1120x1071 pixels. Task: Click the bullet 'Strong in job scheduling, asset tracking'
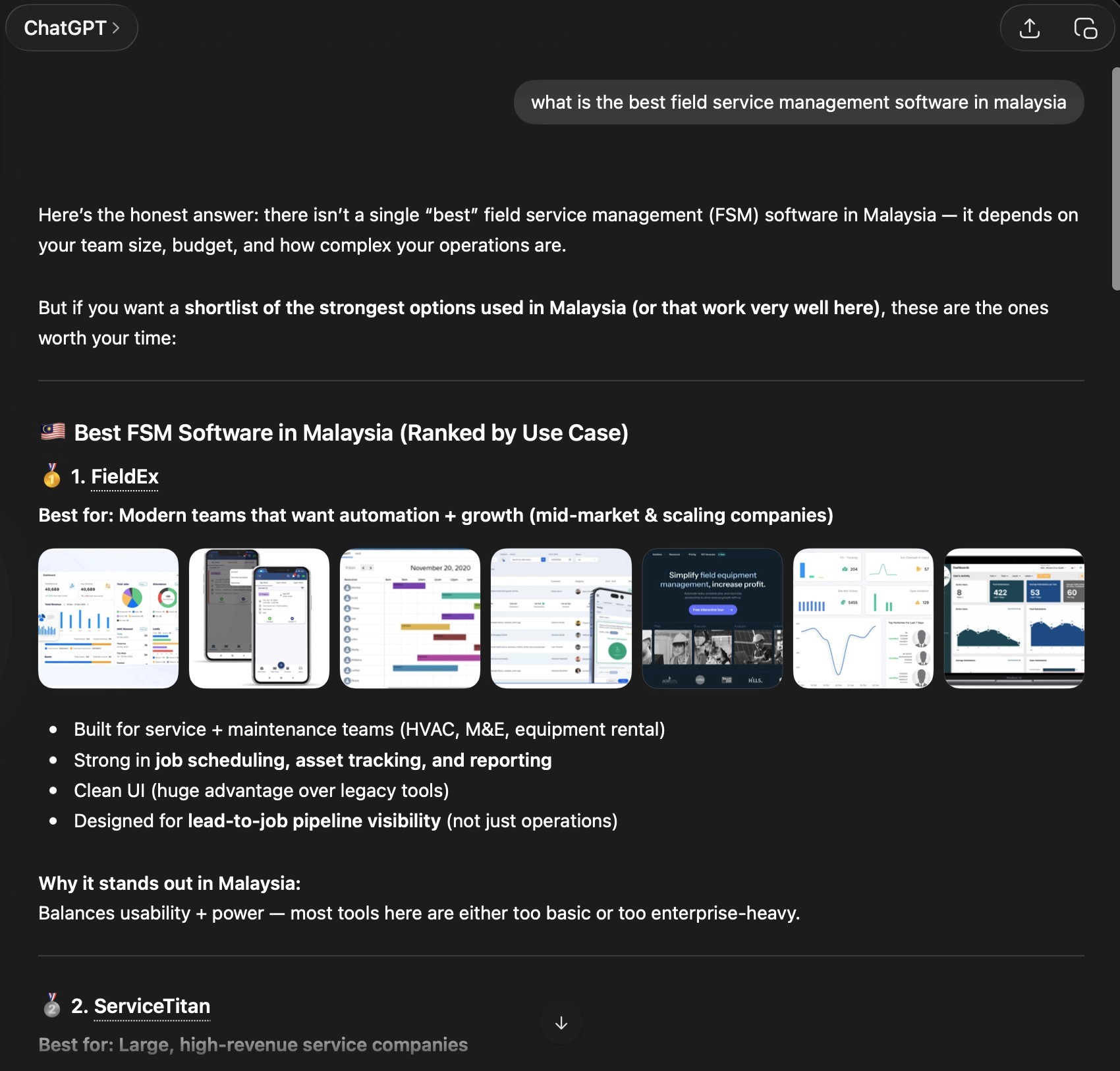(x=313, y=760)
